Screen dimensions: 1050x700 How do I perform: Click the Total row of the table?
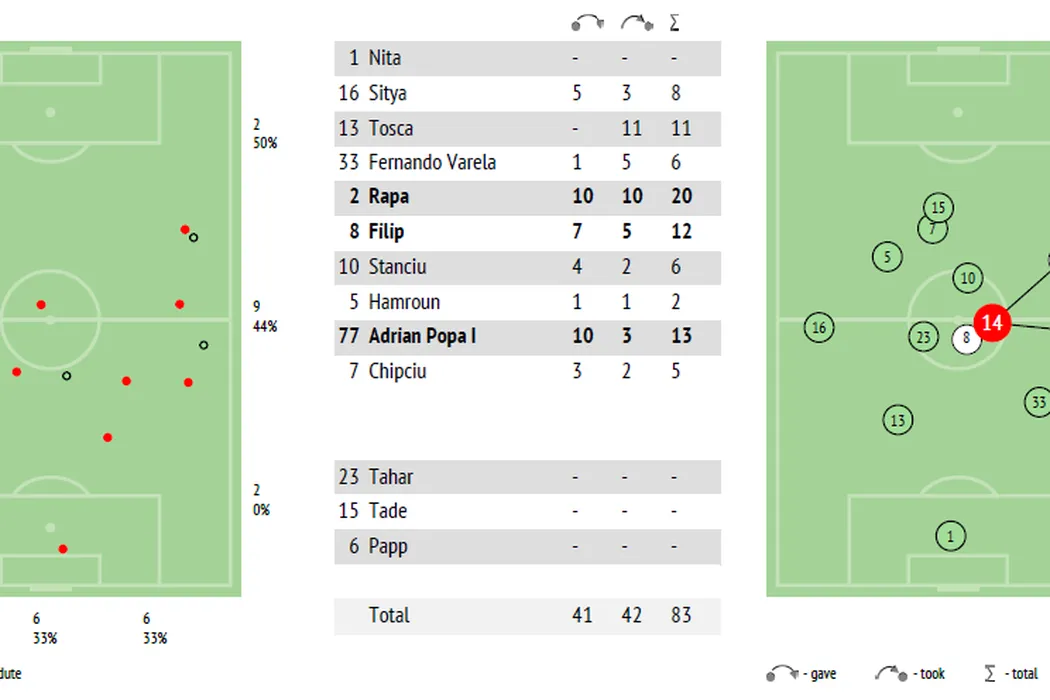[x=527, y=615]
